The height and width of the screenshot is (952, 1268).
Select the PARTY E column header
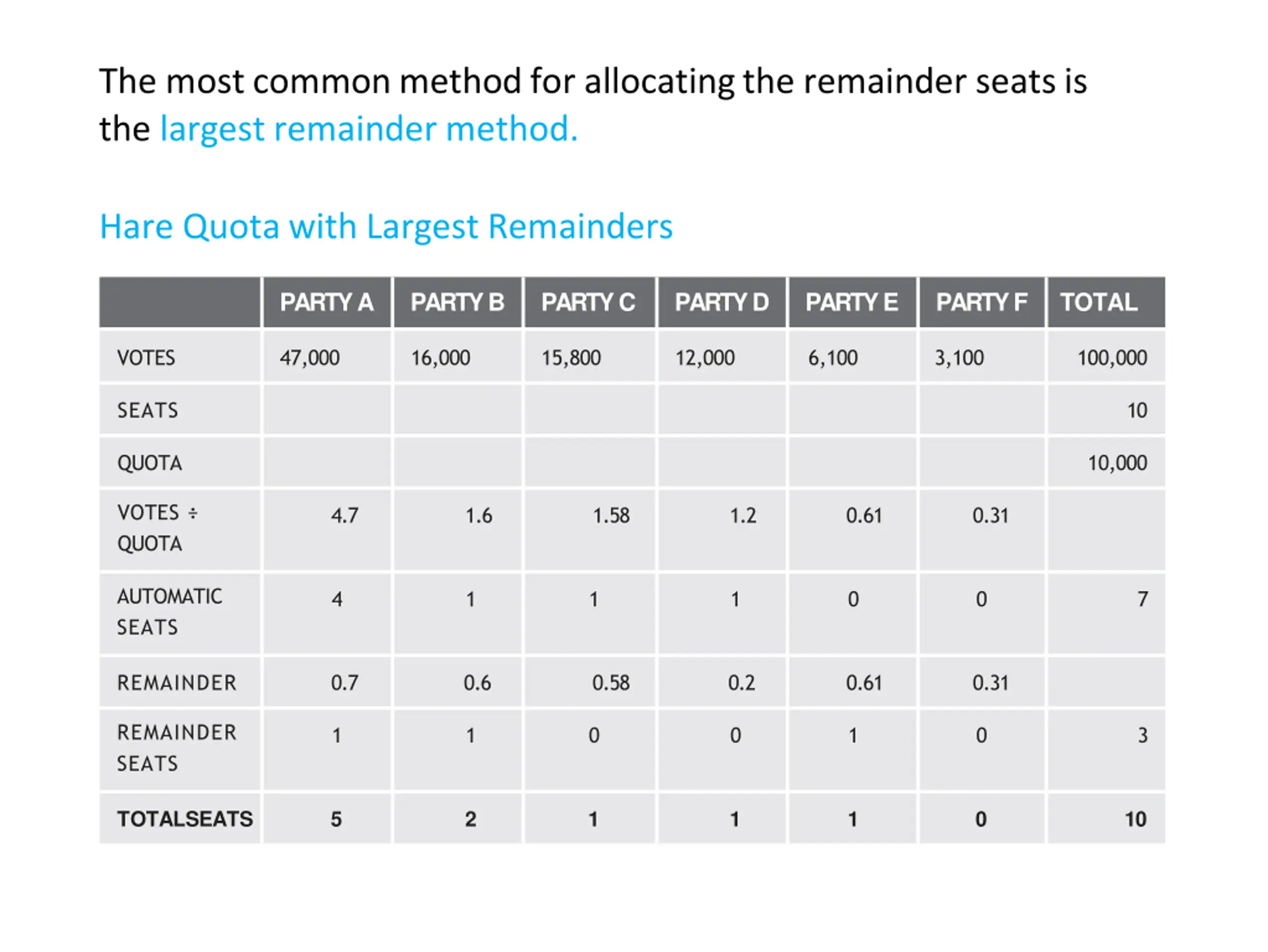point(852,303)
